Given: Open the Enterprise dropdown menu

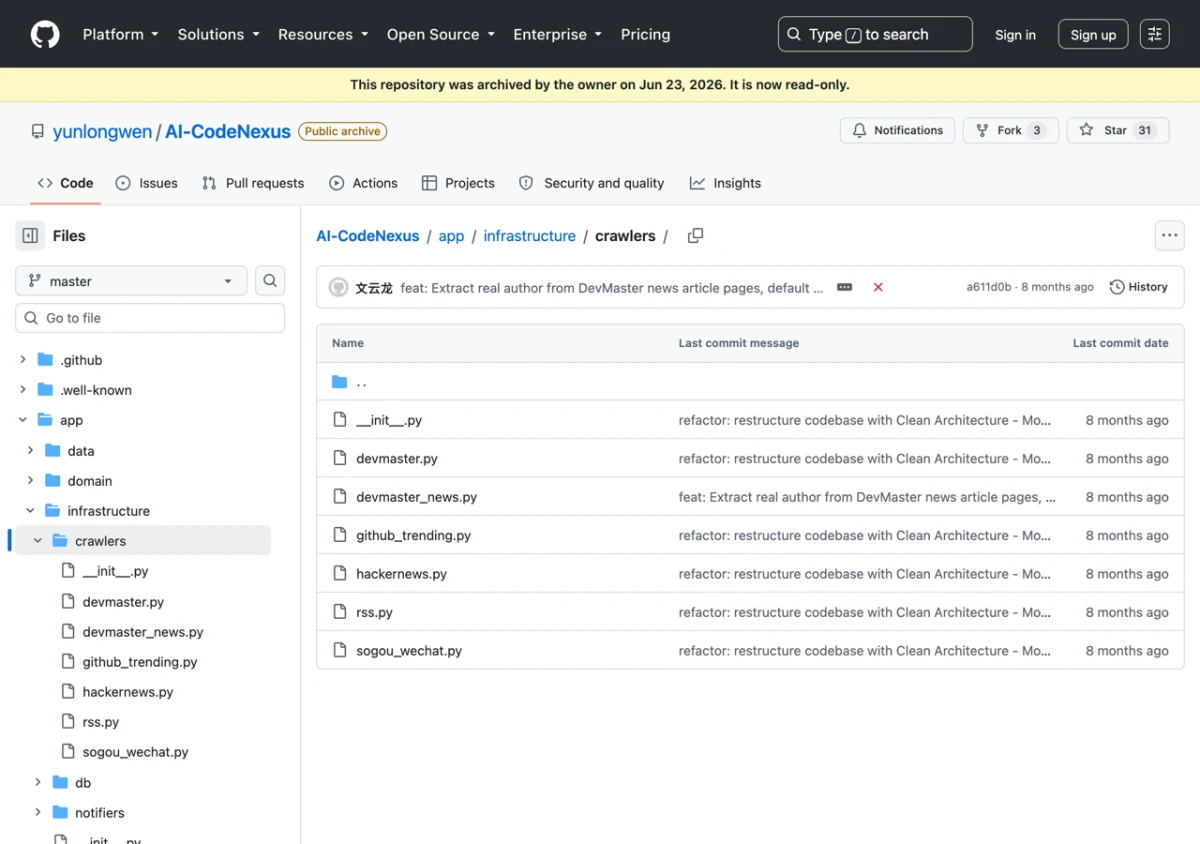Looking at the screenshot, I should (557, 34).
